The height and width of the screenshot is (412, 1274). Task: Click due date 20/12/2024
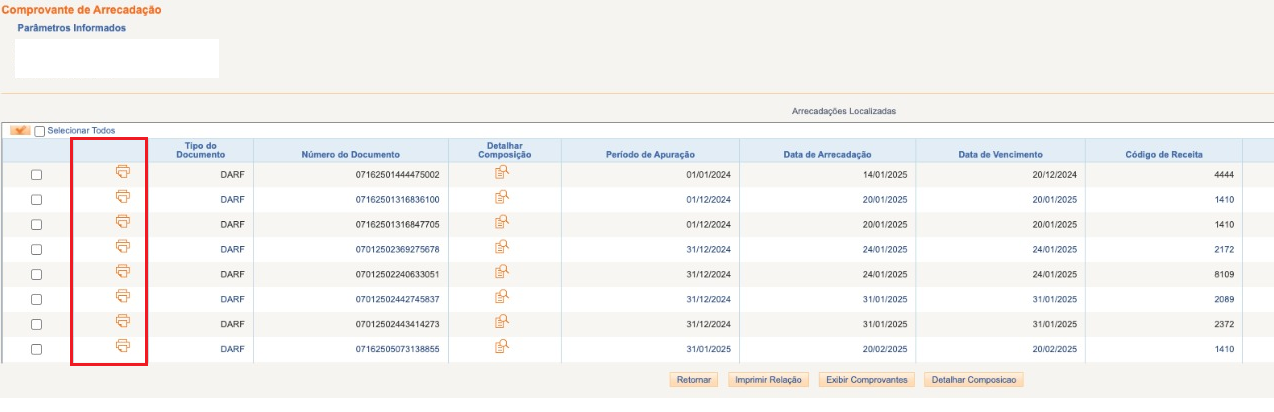pos(1054,174)
